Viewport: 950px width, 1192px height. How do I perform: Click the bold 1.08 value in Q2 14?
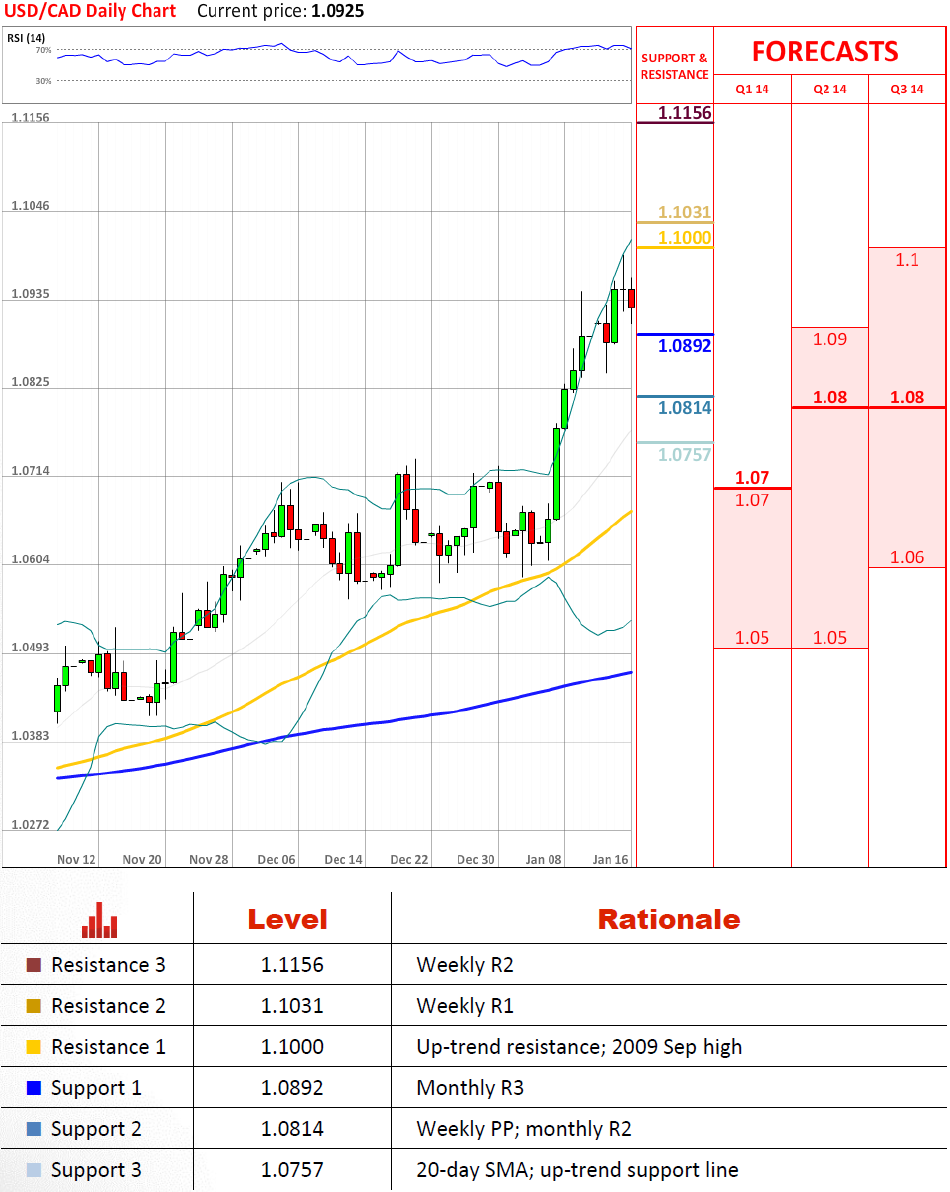click(x=830, y=397)
